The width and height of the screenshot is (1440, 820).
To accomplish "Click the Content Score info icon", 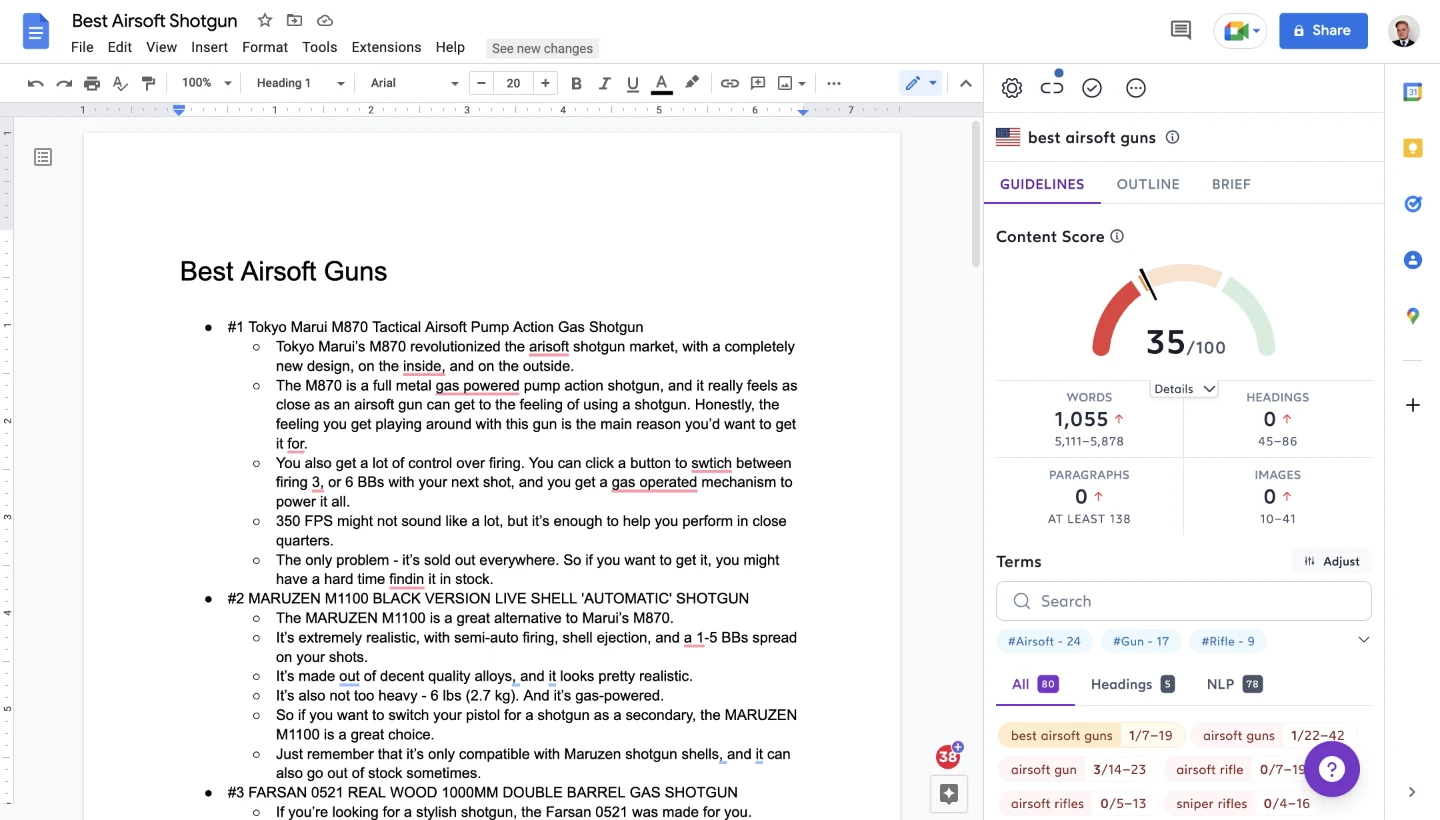I will [x=1117, y=236].
